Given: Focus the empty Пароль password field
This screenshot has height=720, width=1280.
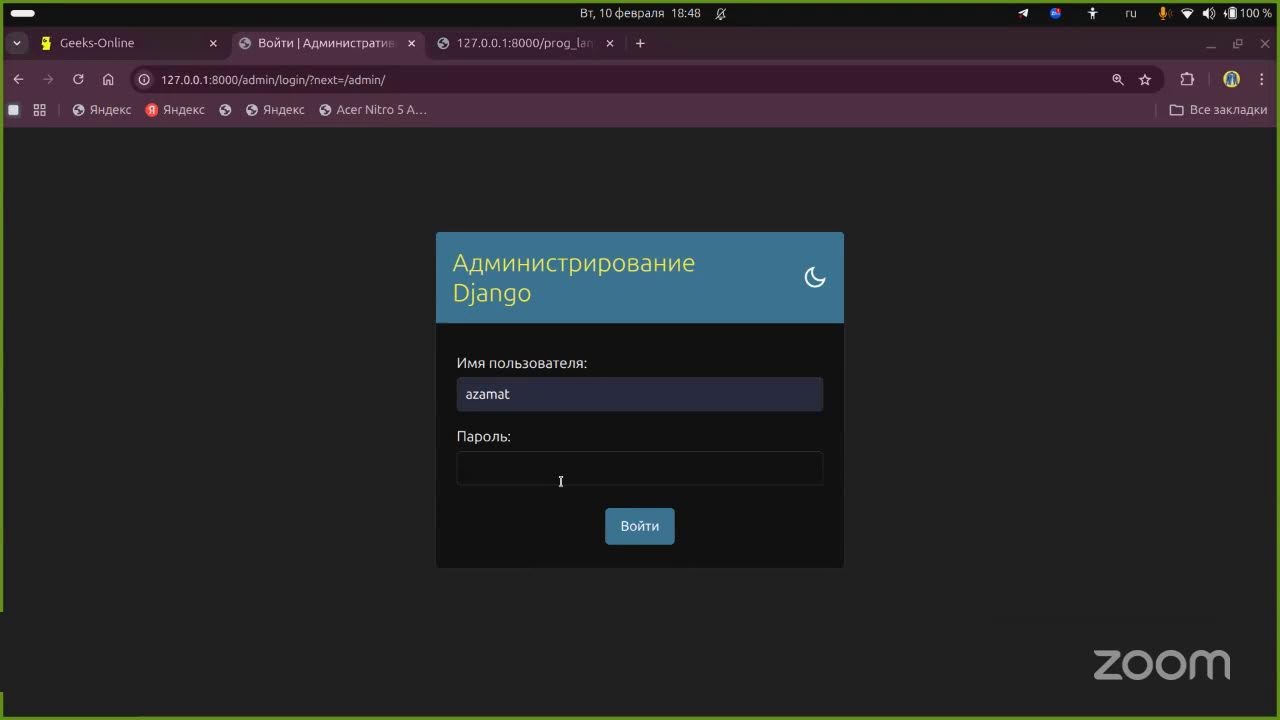Looking at the screenshot, I should (x=640, y=468).
